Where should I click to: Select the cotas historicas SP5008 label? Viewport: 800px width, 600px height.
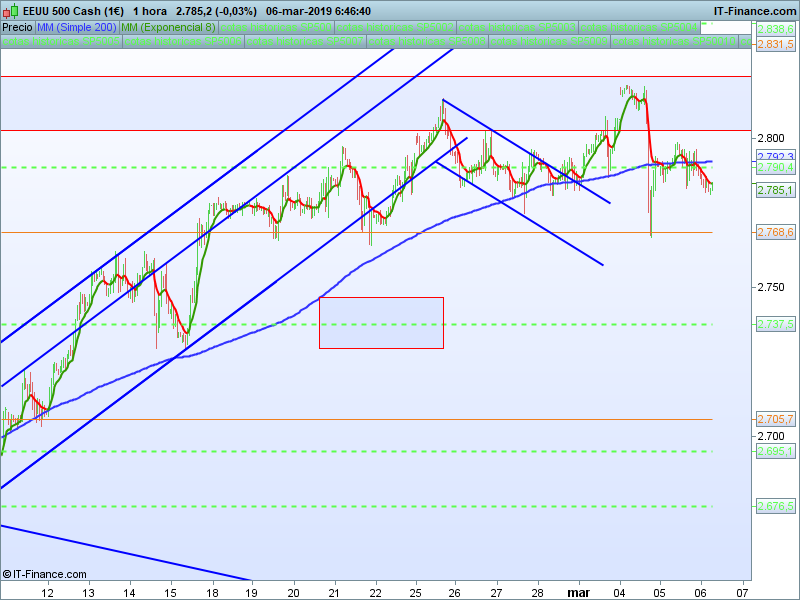pyautogui.click(x=427, y=41)
